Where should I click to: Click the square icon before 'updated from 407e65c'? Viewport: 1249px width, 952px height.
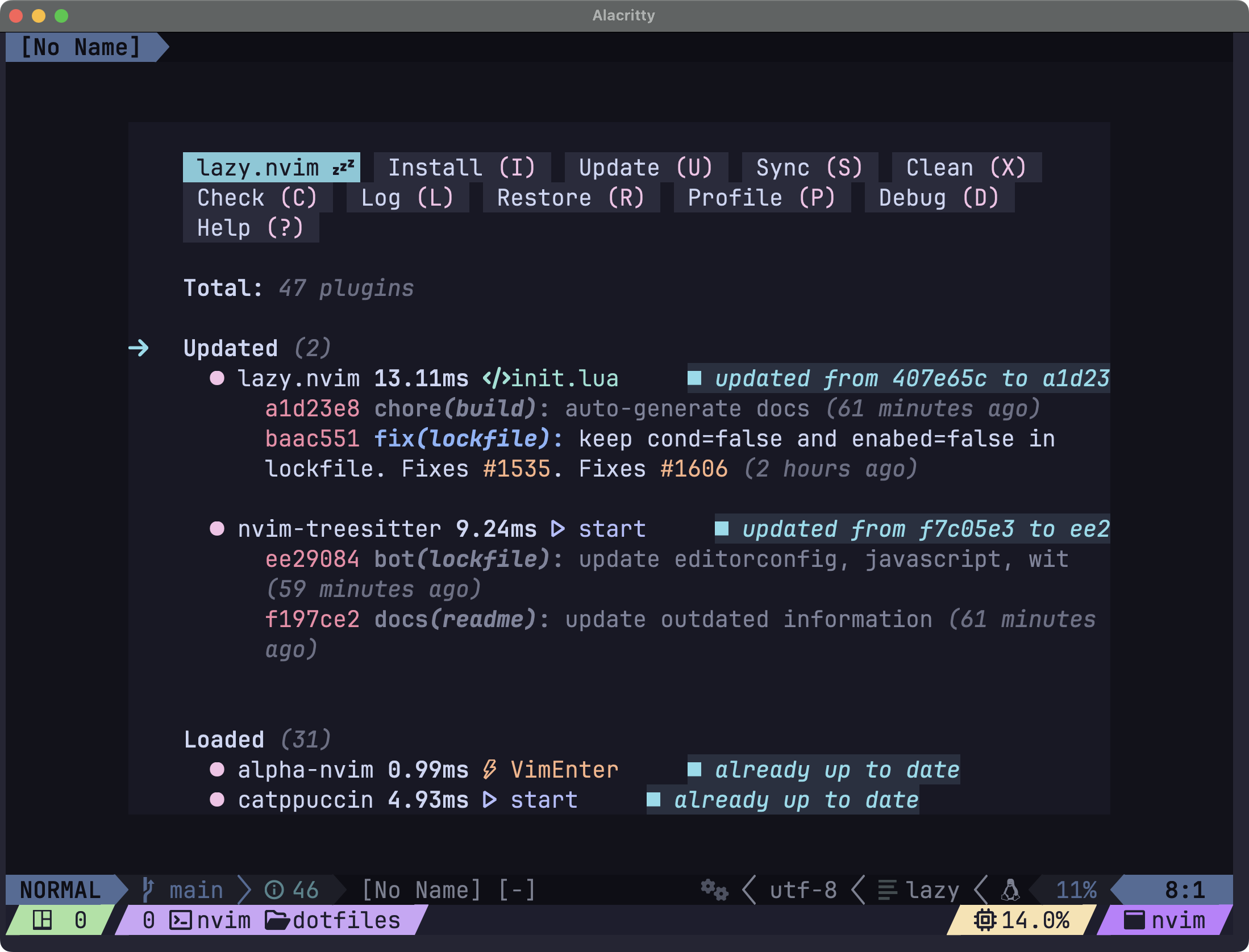coord(694,378)
